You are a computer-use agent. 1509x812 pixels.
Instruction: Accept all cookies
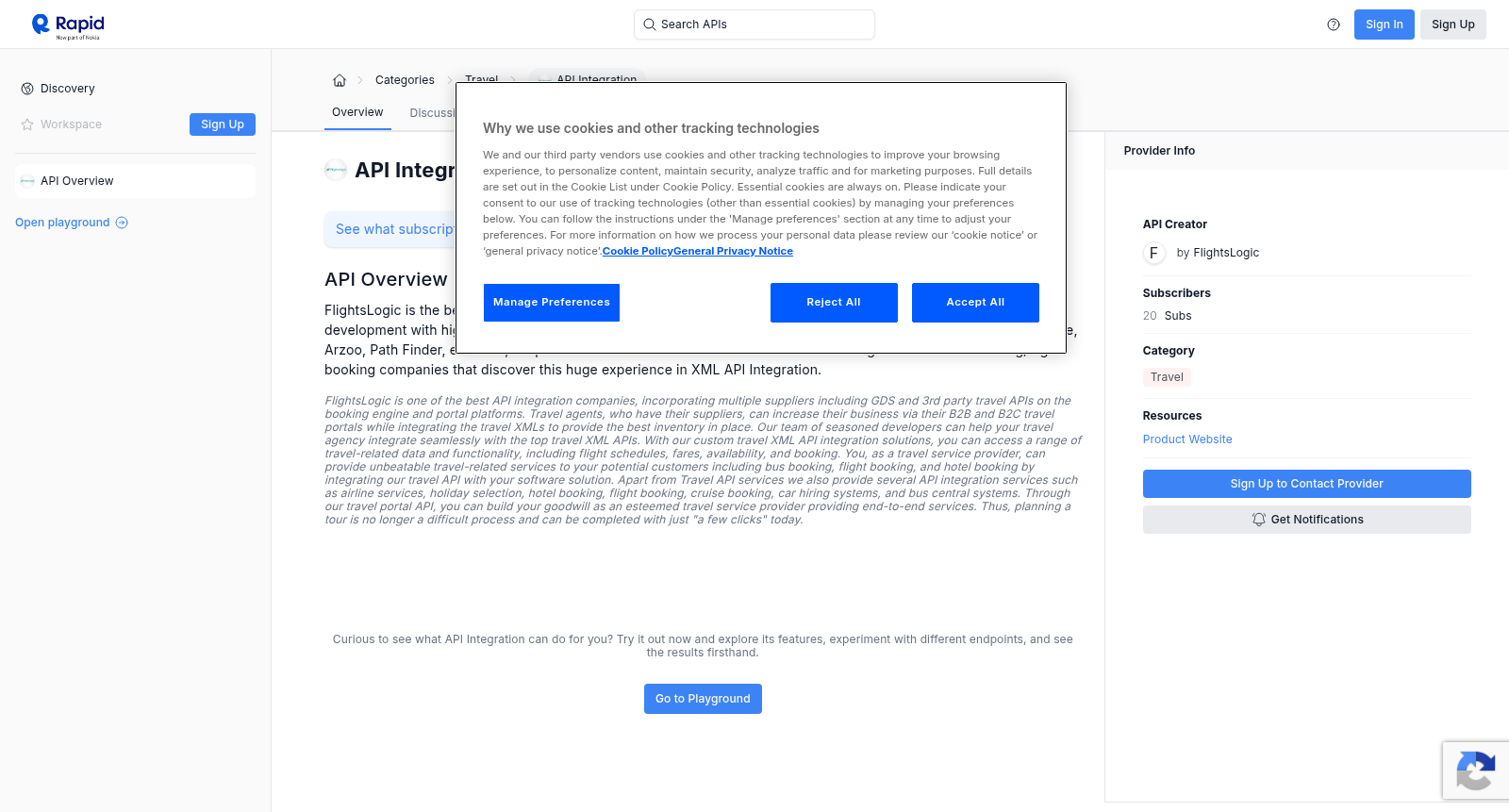tap(975, 303)
